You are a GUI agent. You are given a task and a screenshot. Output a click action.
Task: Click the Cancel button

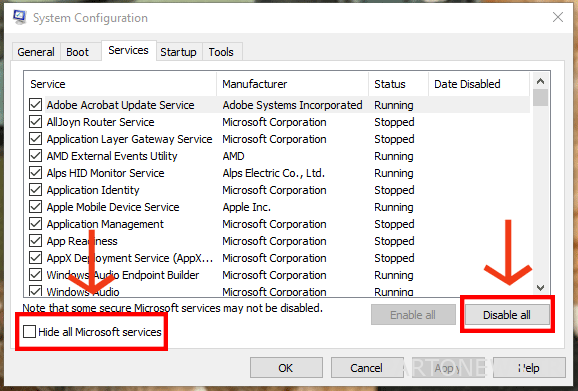[366, 368]
